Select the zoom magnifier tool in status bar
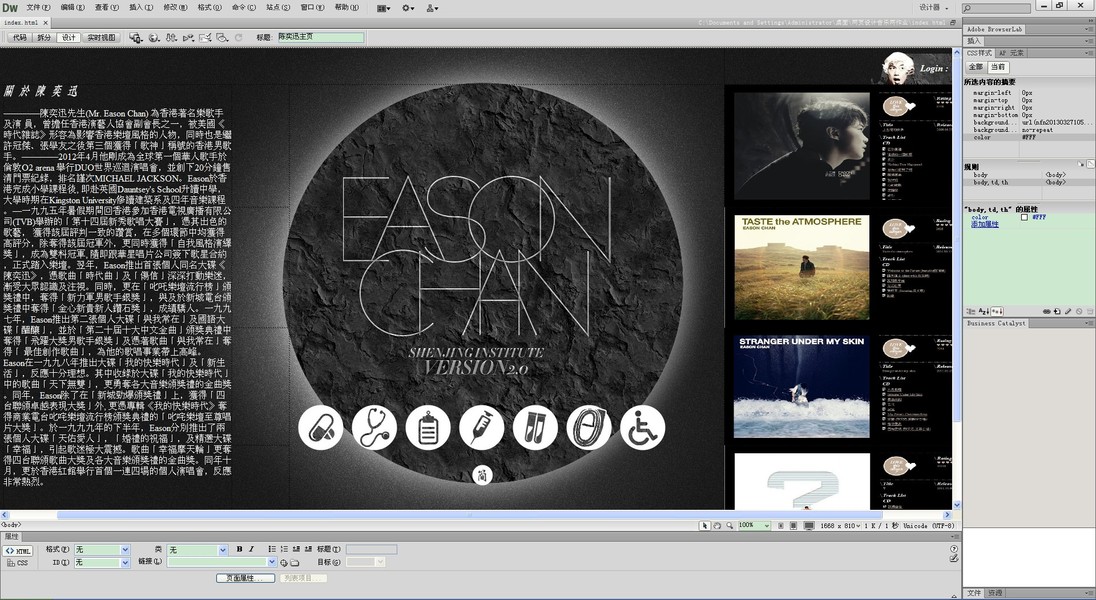Image resolution: width=1096 pixels, height=600 pixels. click(730, 525)
